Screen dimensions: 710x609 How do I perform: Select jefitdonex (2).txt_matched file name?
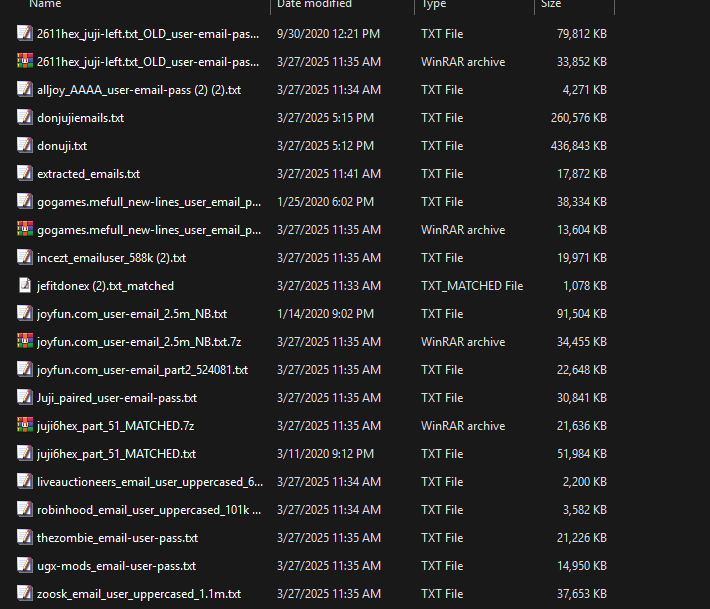click(x=106, y=286)
